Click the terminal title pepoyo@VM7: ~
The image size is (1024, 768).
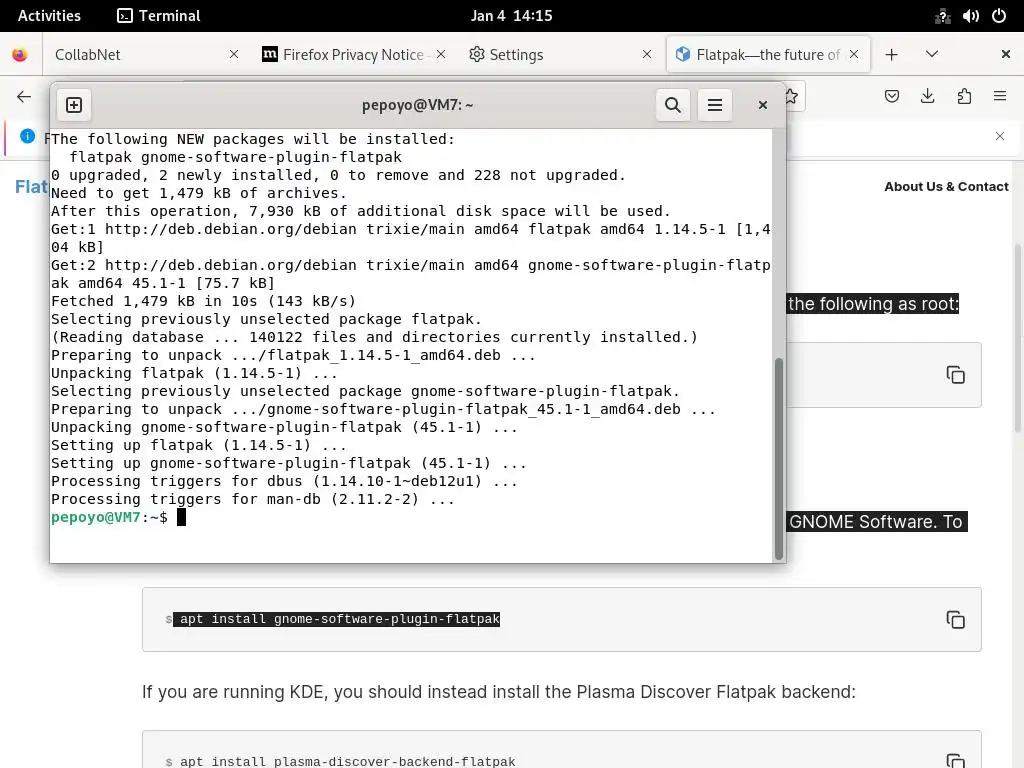coord(417,105)
